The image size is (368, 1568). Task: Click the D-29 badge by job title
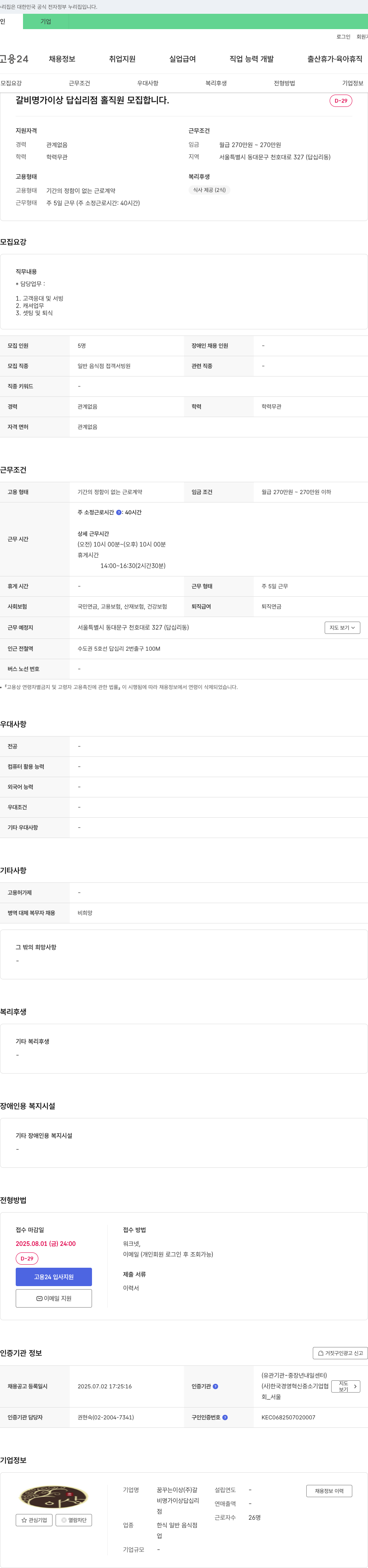pos(340,100)
